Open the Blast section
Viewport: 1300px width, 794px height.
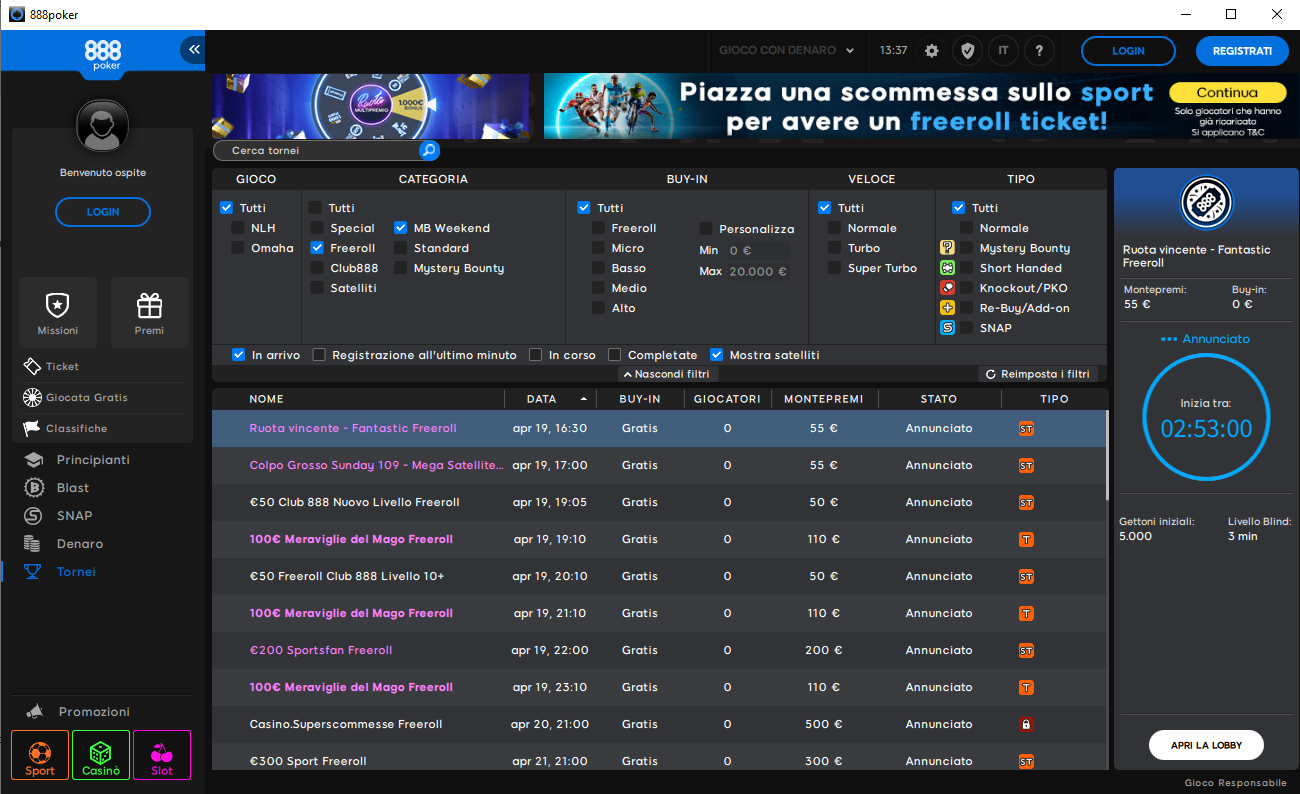tap(73, 488)
